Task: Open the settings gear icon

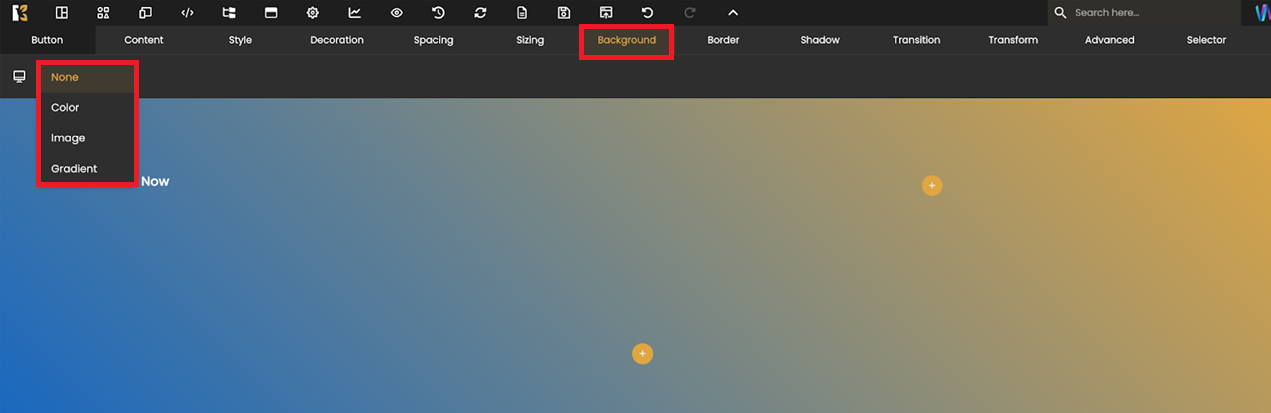Action: pyautogui.click(x=312, y=13)
